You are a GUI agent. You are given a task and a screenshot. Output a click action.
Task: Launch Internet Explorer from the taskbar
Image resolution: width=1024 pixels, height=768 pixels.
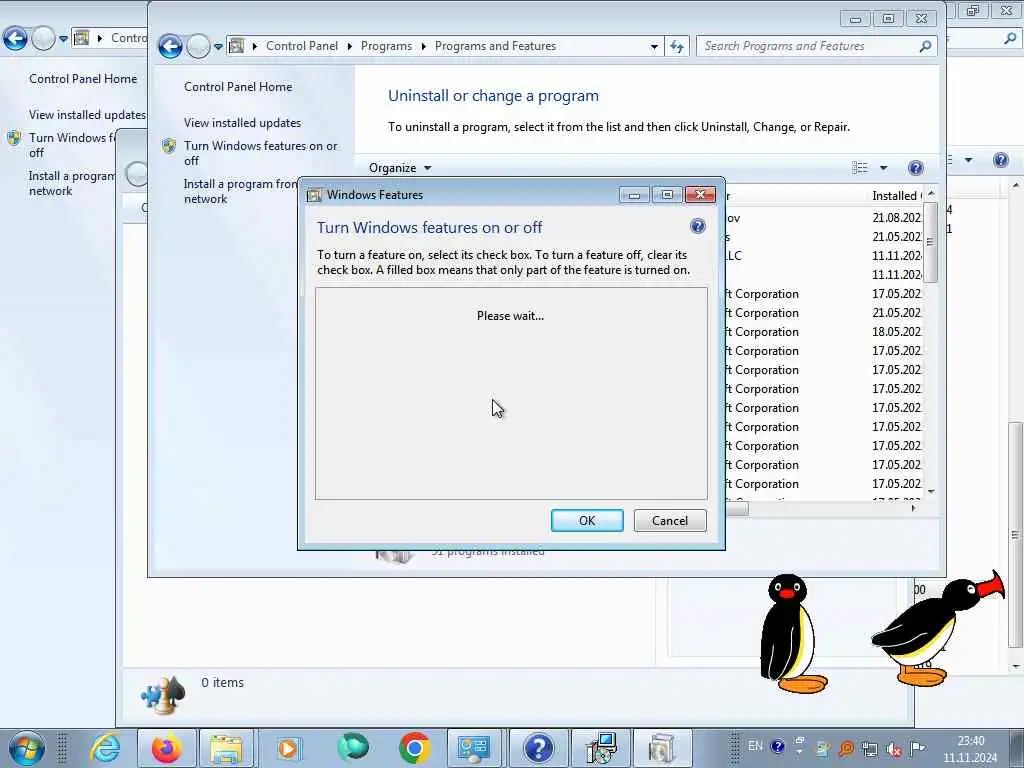click(x=105, y=748)
